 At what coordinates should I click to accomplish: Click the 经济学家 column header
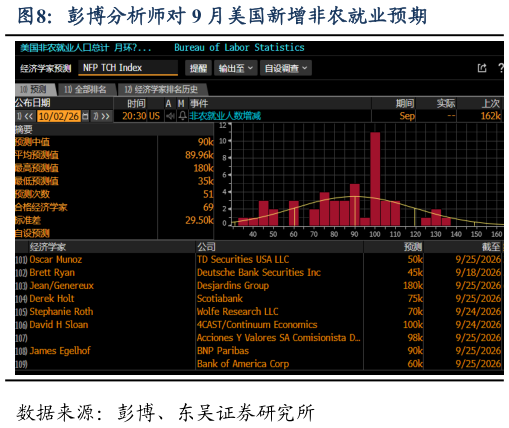click(x=48, y=247)
